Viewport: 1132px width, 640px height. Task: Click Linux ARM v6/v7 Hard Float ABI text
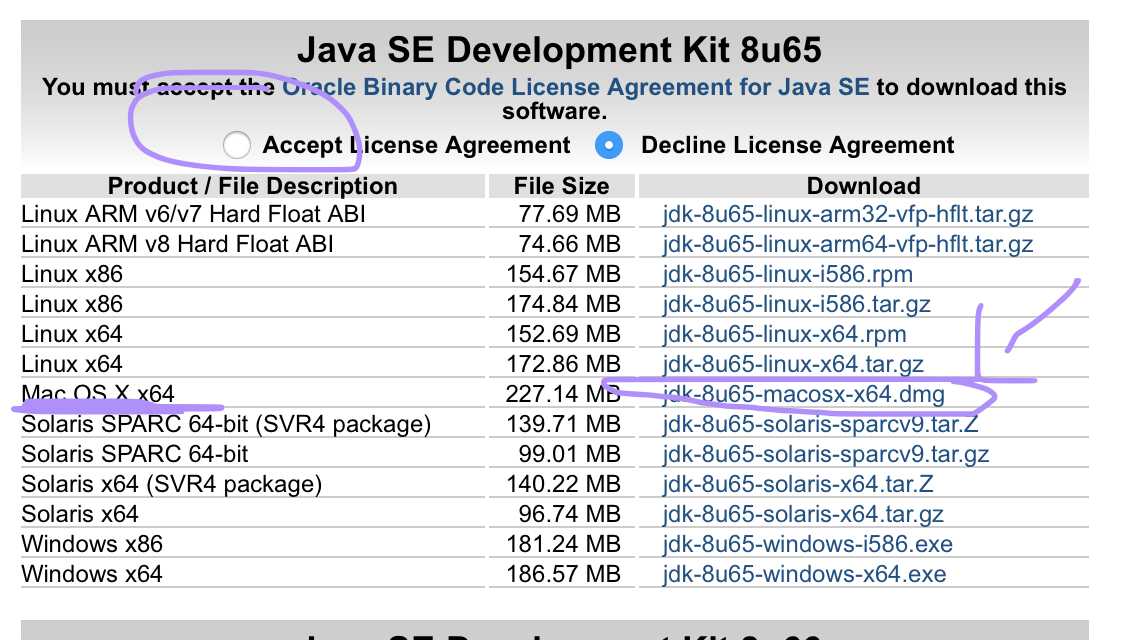tap(193, 214)
